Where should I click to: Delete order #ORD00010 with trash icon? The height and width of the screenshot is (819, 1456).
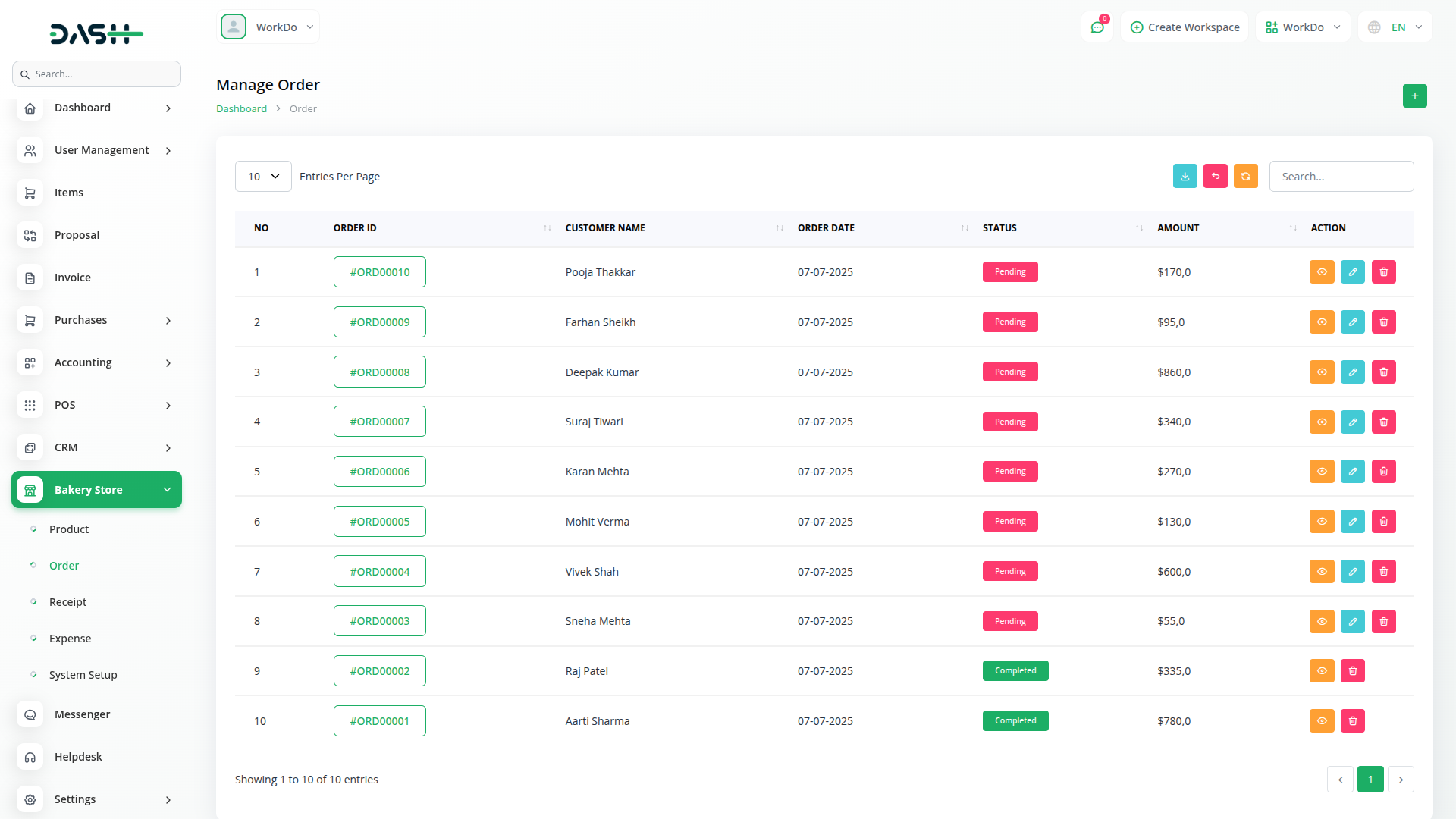coord(1383,272)
